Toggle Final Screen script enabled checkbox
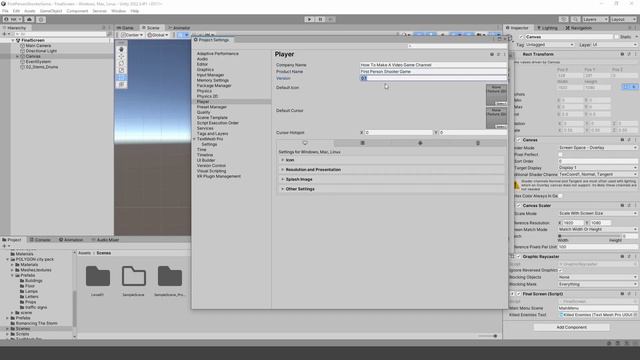 [519, 294]
